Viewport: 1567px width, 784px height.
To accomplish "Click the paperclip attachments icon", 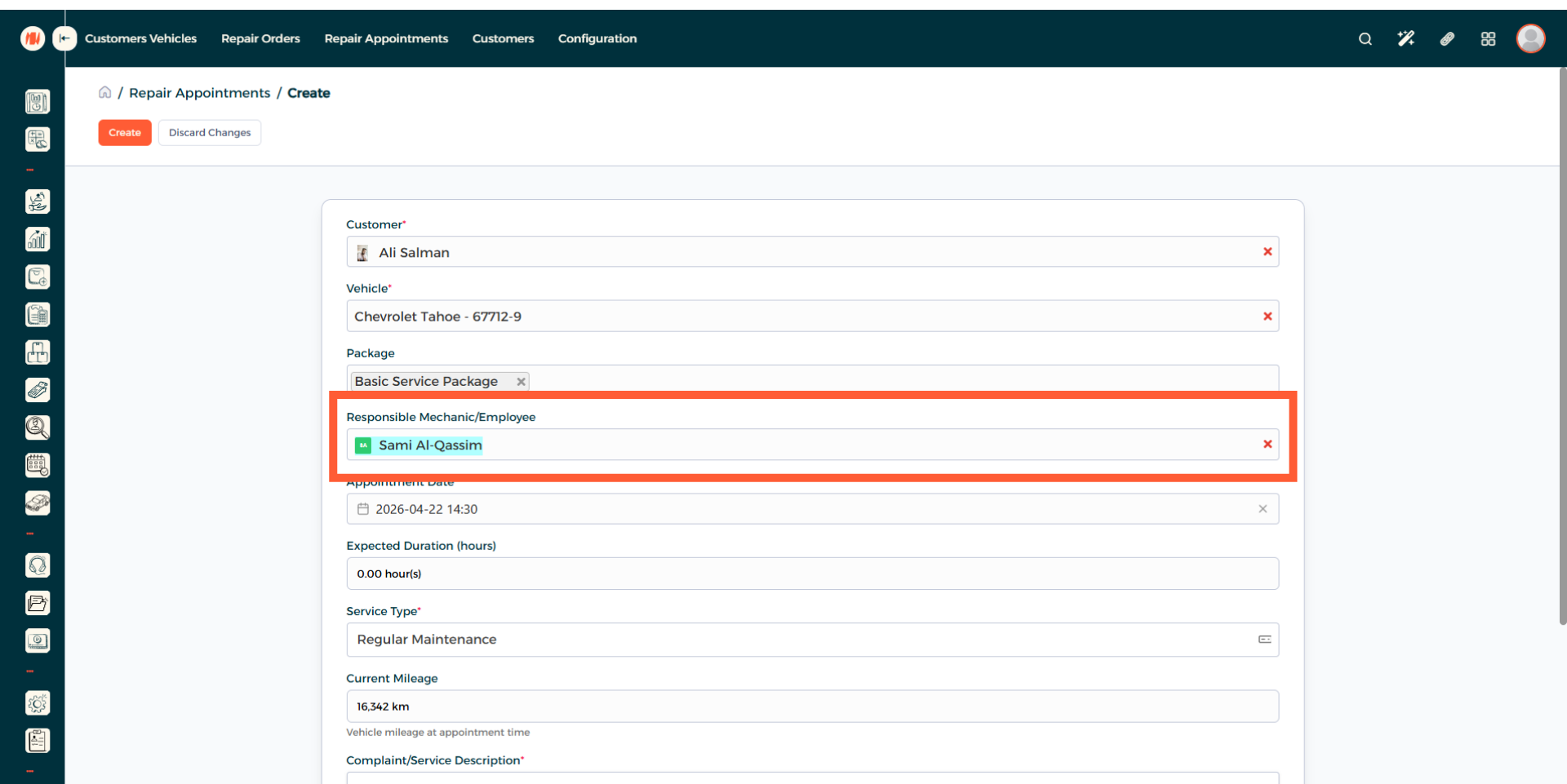I will tap(1447, 39).
